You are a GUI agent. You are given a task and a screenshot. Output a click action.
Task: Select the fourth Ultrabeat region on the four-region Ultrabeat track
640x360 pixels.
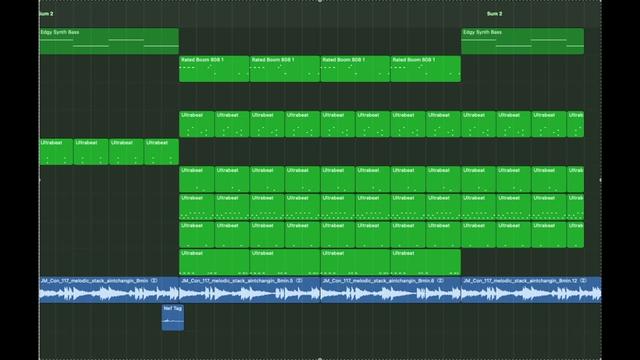tap(161, 152)
